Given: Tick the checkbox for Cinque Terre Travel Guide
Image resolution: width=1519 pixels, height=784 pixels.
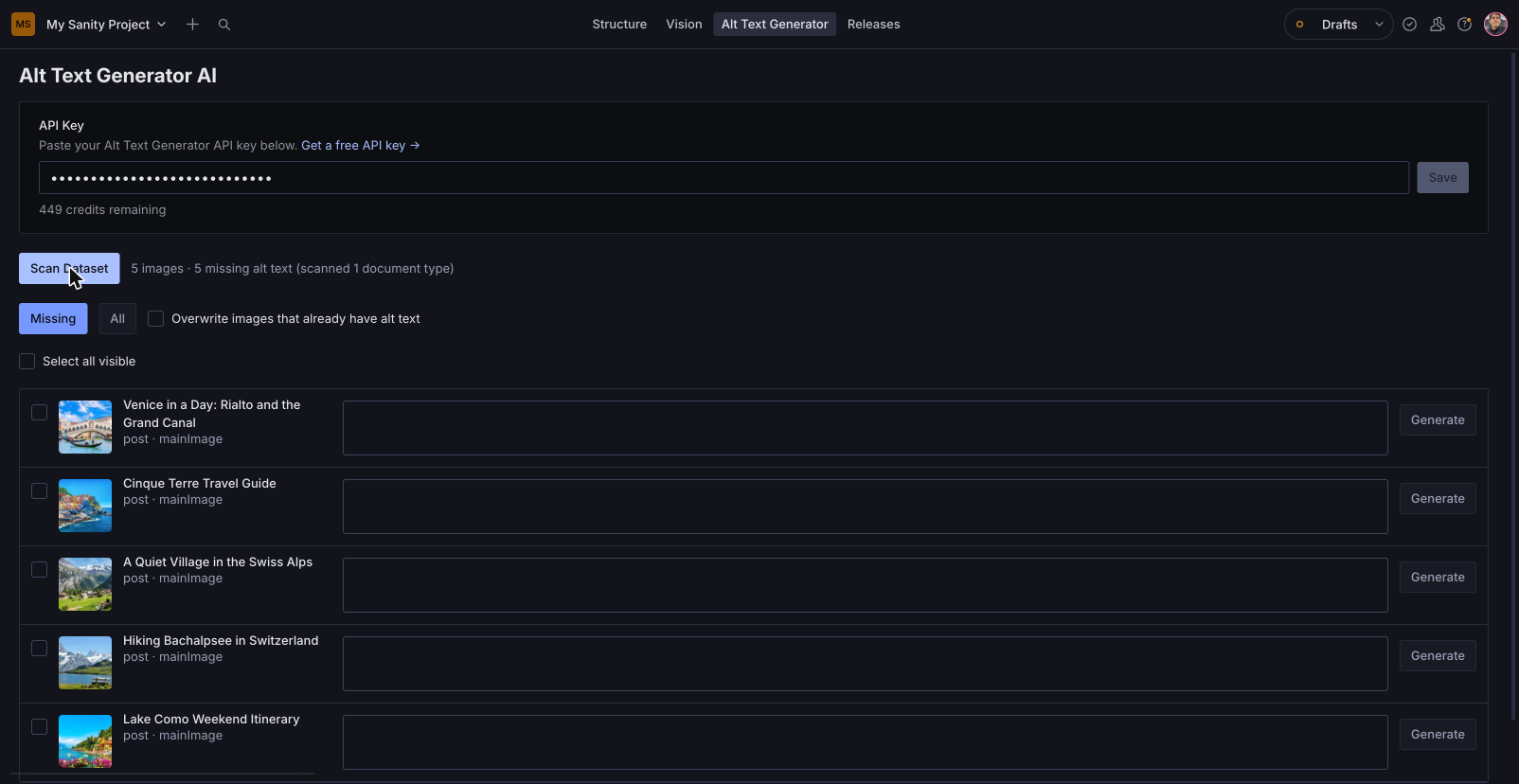Looking at the screenshot, I should pyautogui.click(x=39, y=491).
